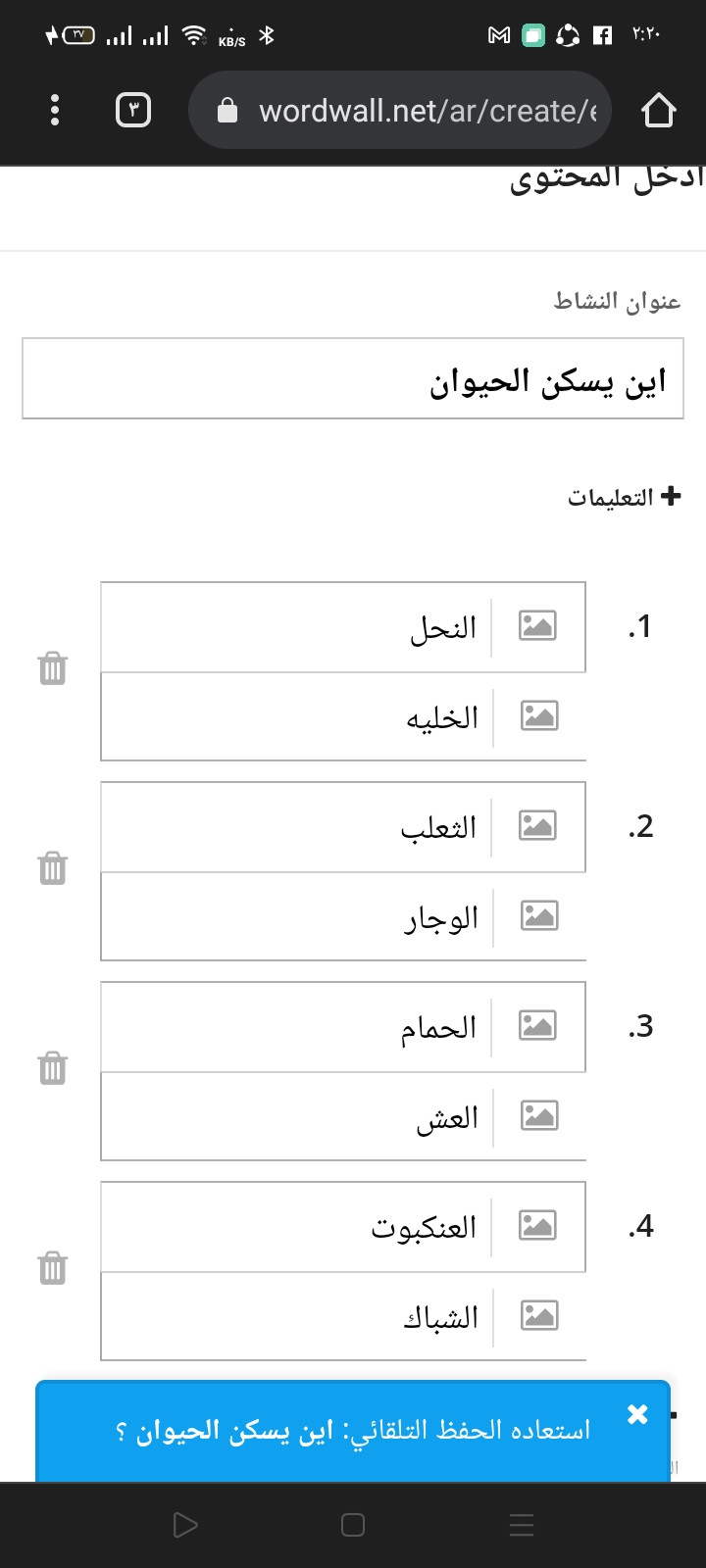The height and width of the screenshot is (1568, 706).
Task: Expand the التعليمات instructions section
Action: point(625,497)
